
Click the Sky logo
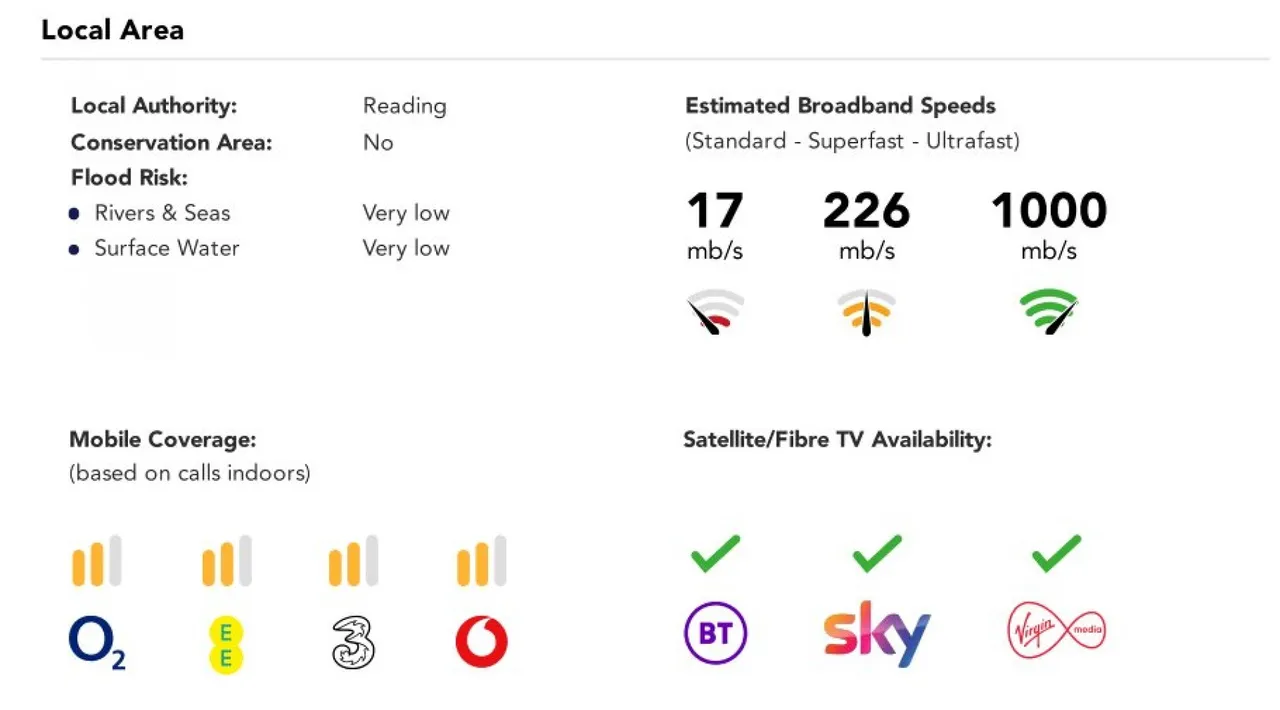[876, 633]
